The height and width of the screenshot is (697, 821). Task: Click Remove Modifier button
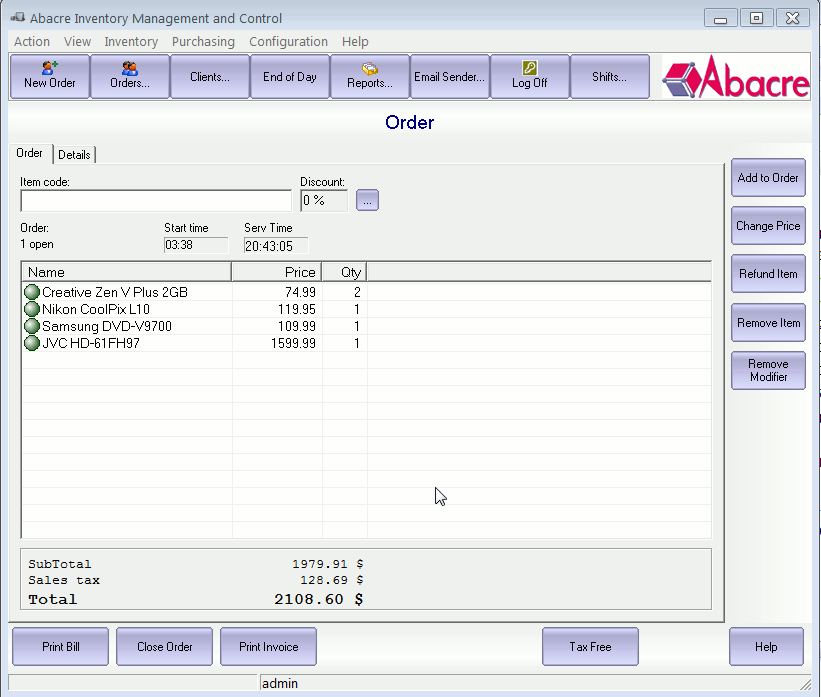click(x=768, y=370)
